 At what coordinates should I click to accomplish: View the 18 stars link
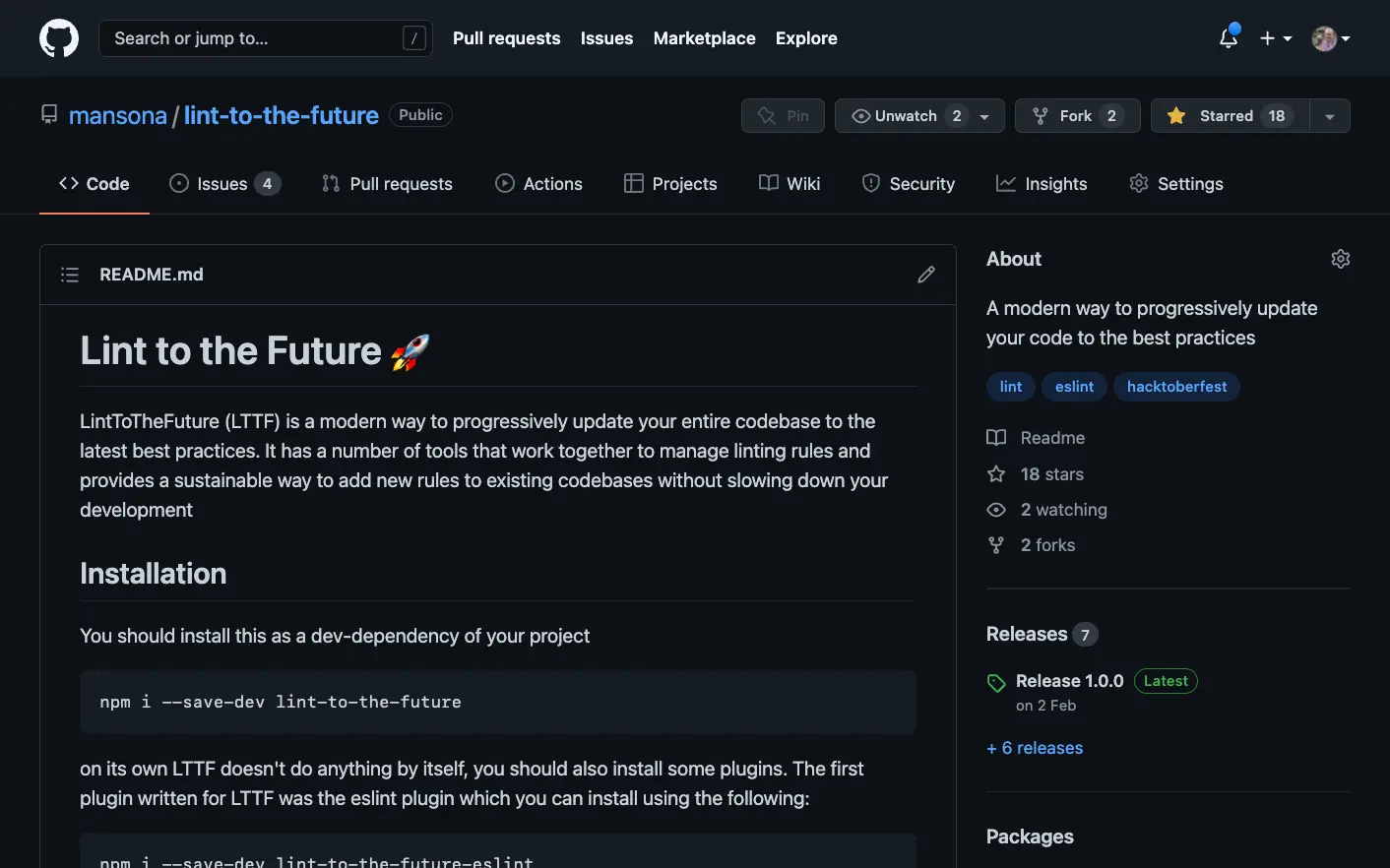coord(1035,474)
